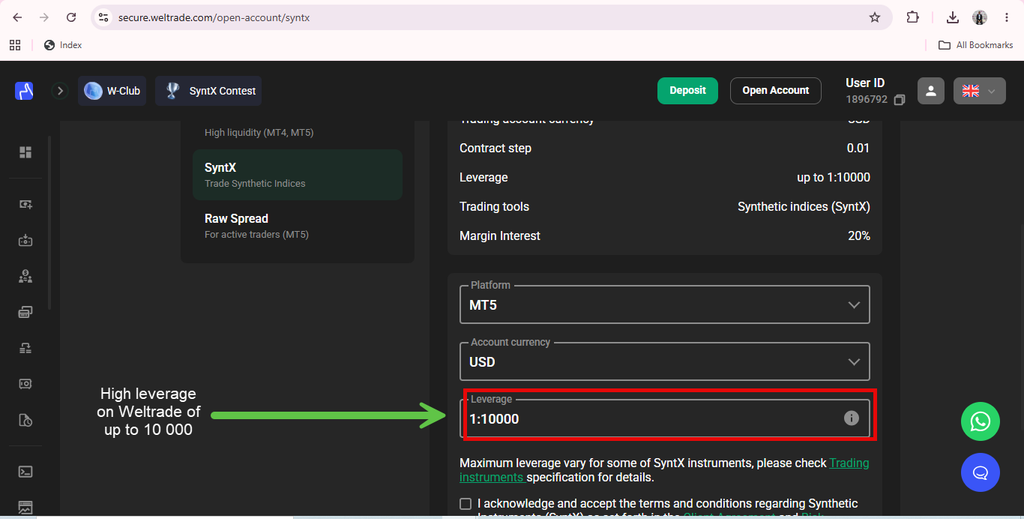
Task: Click the address bar URL
Action: point(214,18)
